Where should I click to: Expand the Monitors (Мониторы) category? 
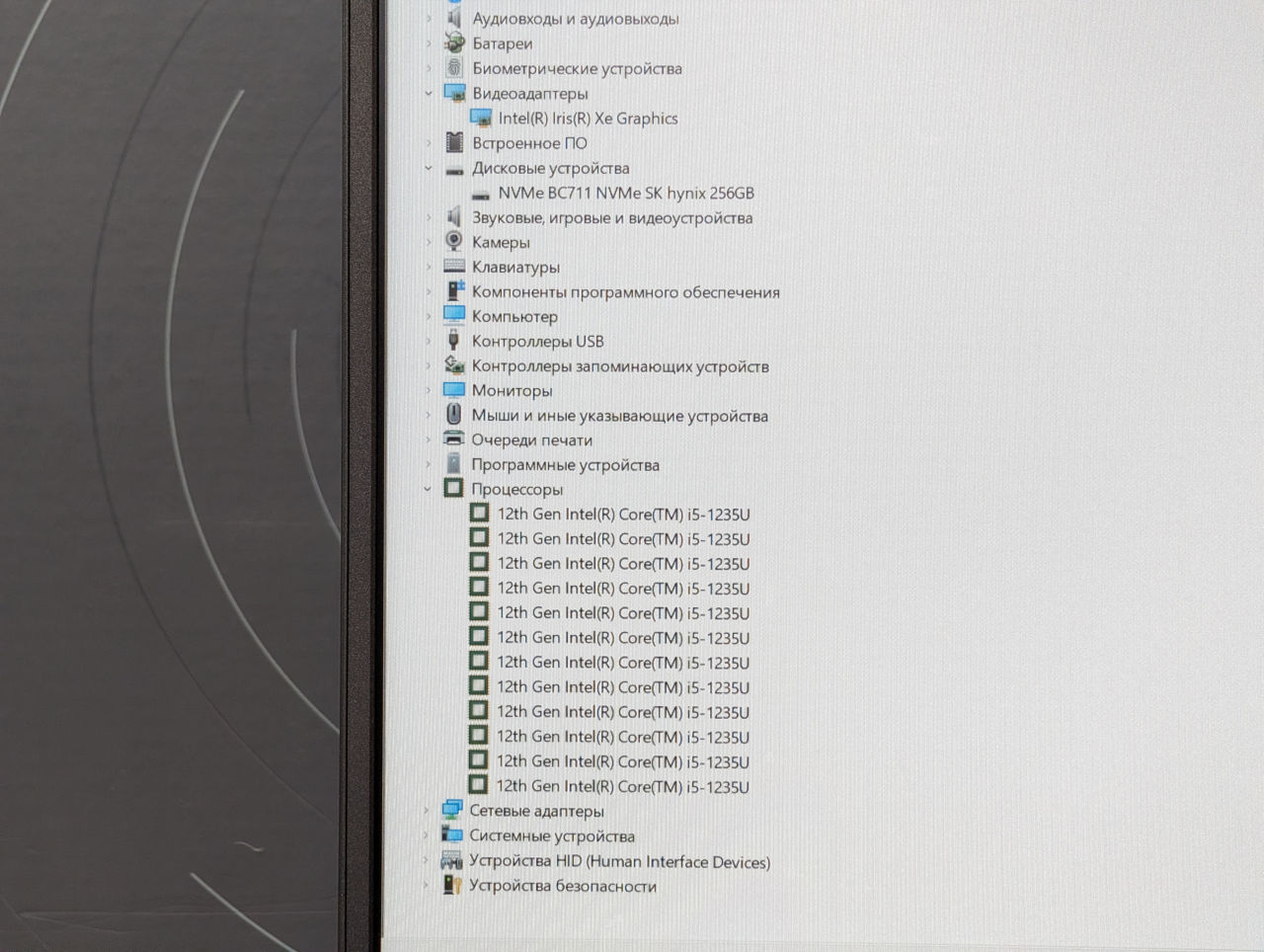[x=429, y=390]
